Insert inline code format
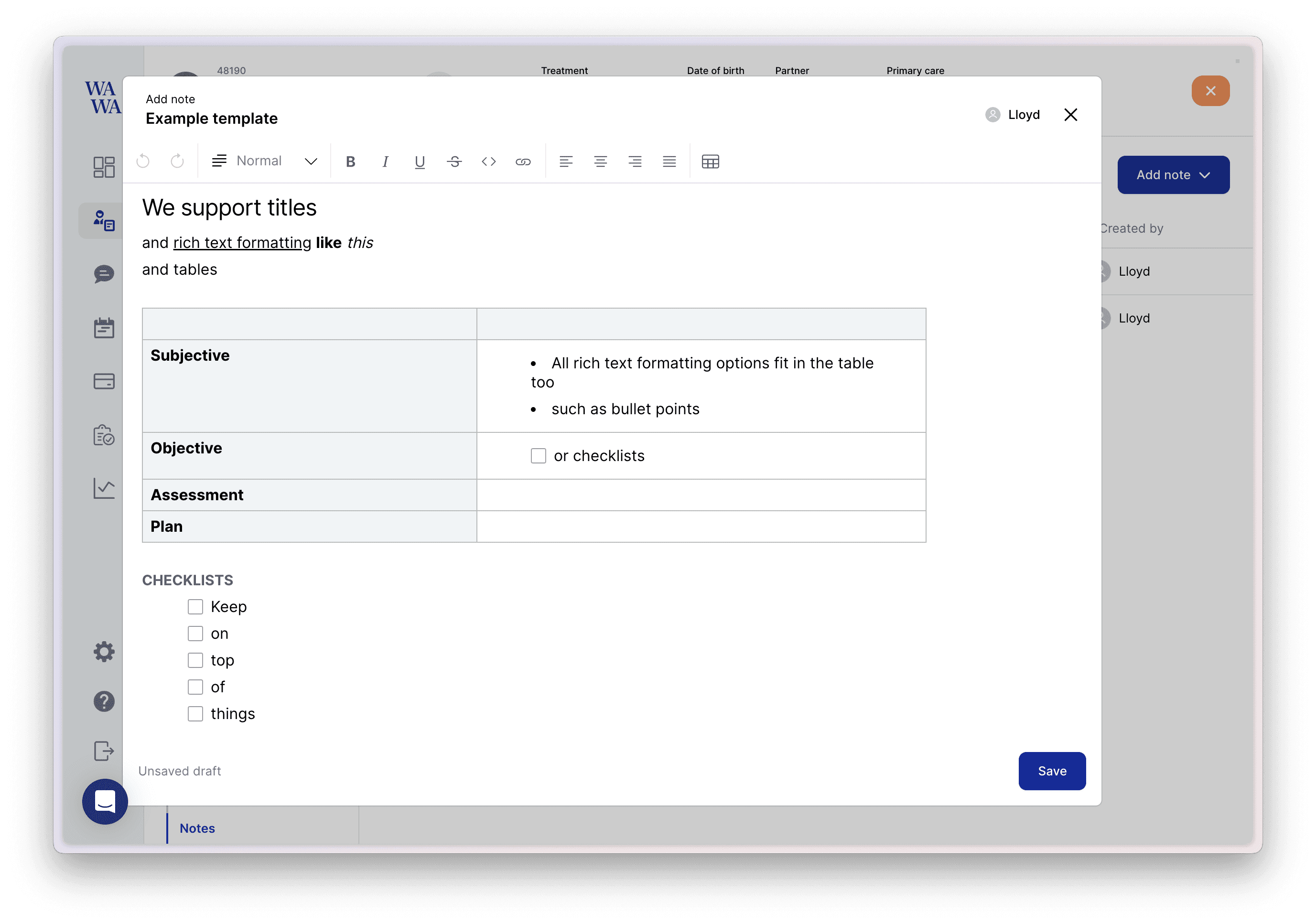The image size is (1316, 924). (488, 161)
